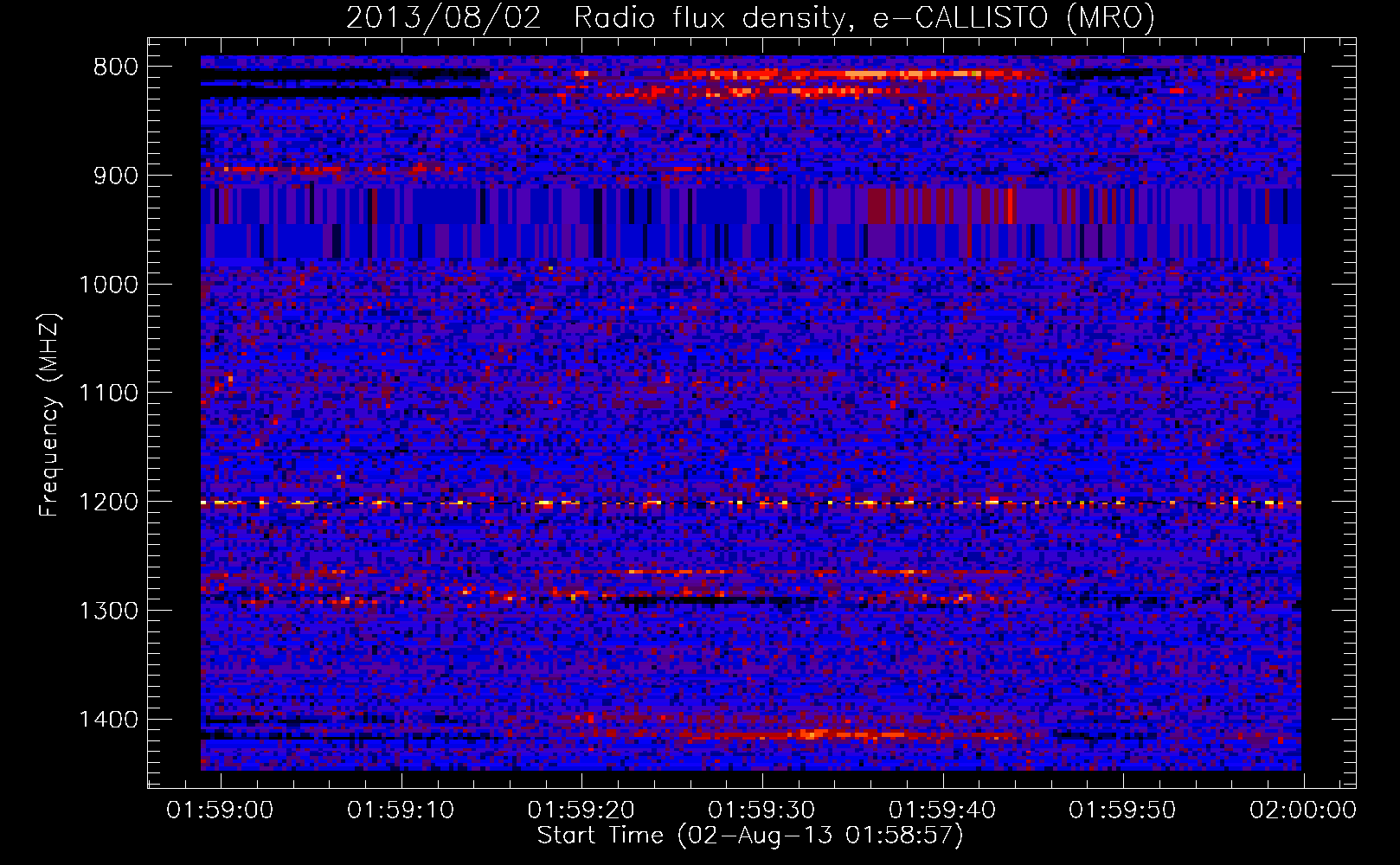Click the 01:59:20 time tick label
The image size is (1400, 865).
point(581,811)
